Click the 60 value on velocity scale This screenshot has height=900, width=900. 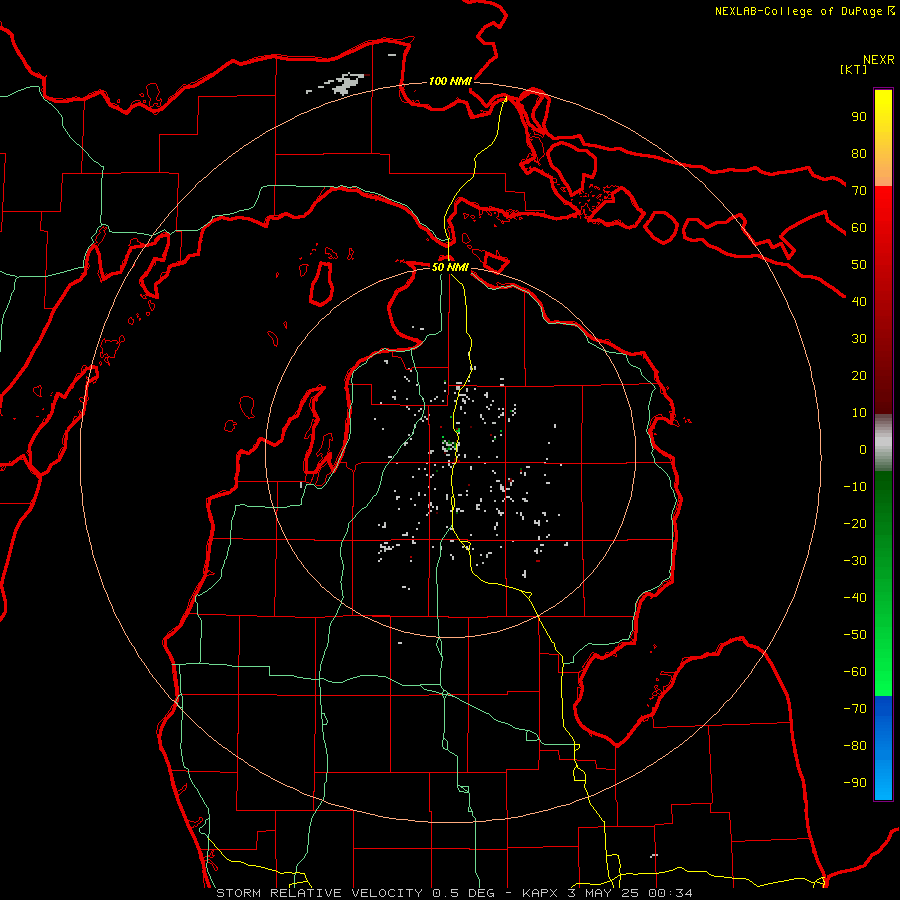coord(859,227)
